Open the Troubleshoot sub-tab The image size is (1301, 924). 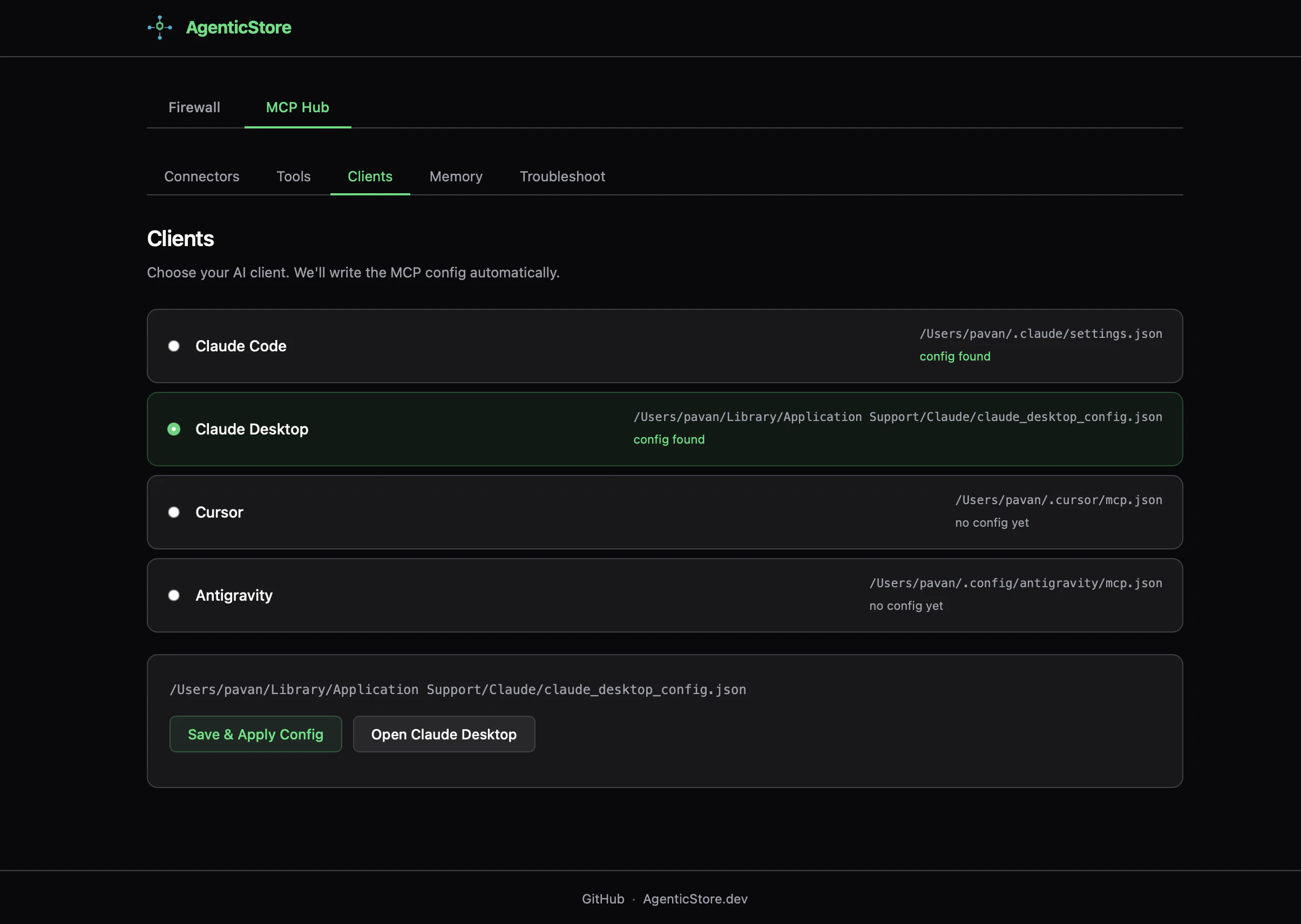pos(562,176)
